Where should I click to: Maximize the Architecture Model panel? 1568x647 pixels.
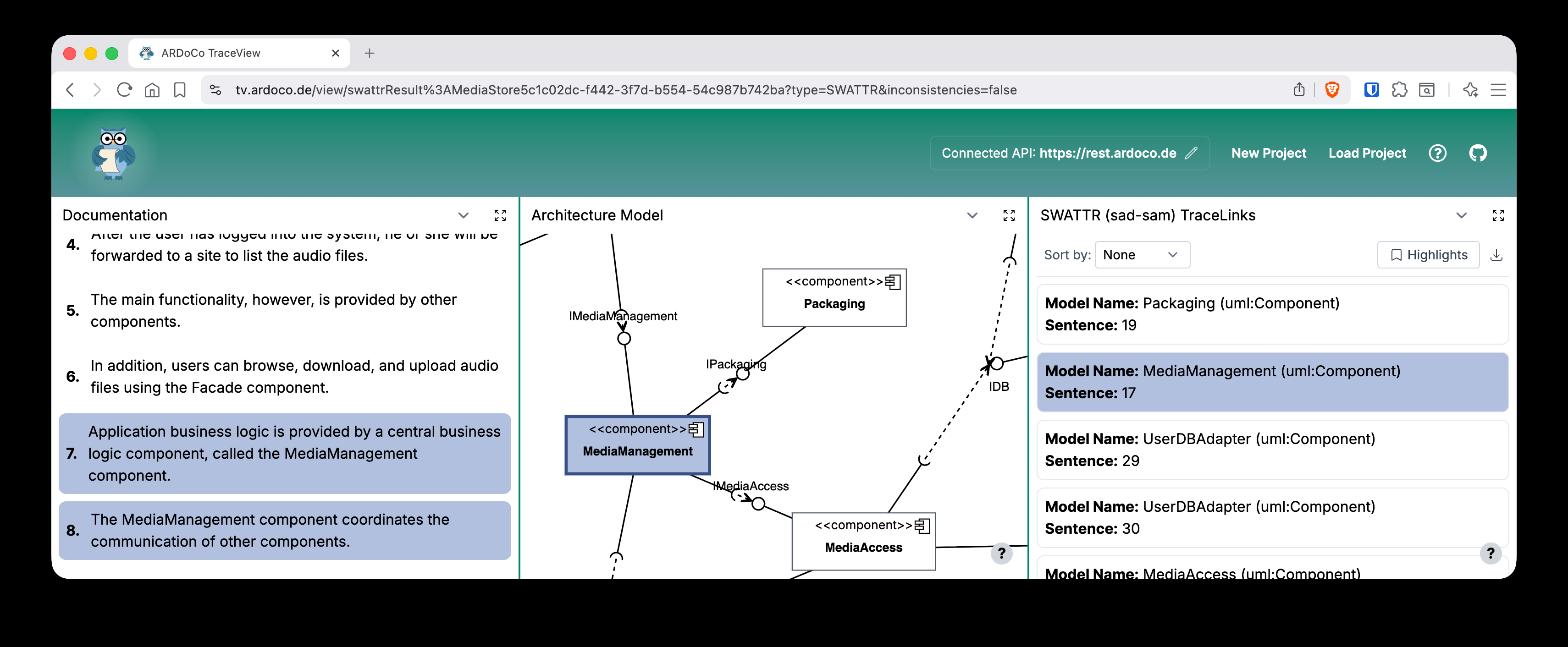coord(1009,215)
